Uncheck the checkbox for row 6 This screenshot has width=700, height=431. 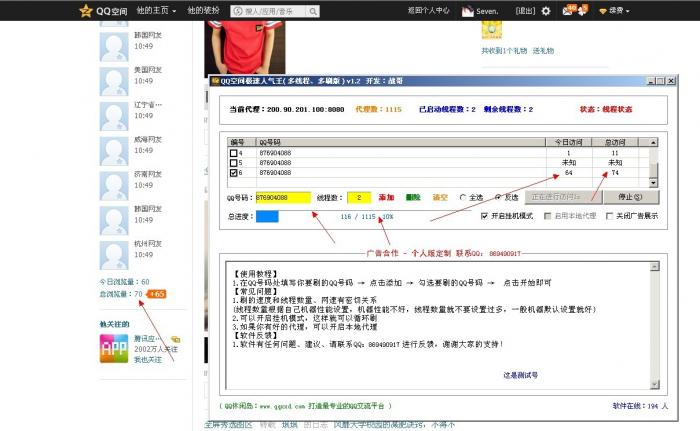pos(233,172)
